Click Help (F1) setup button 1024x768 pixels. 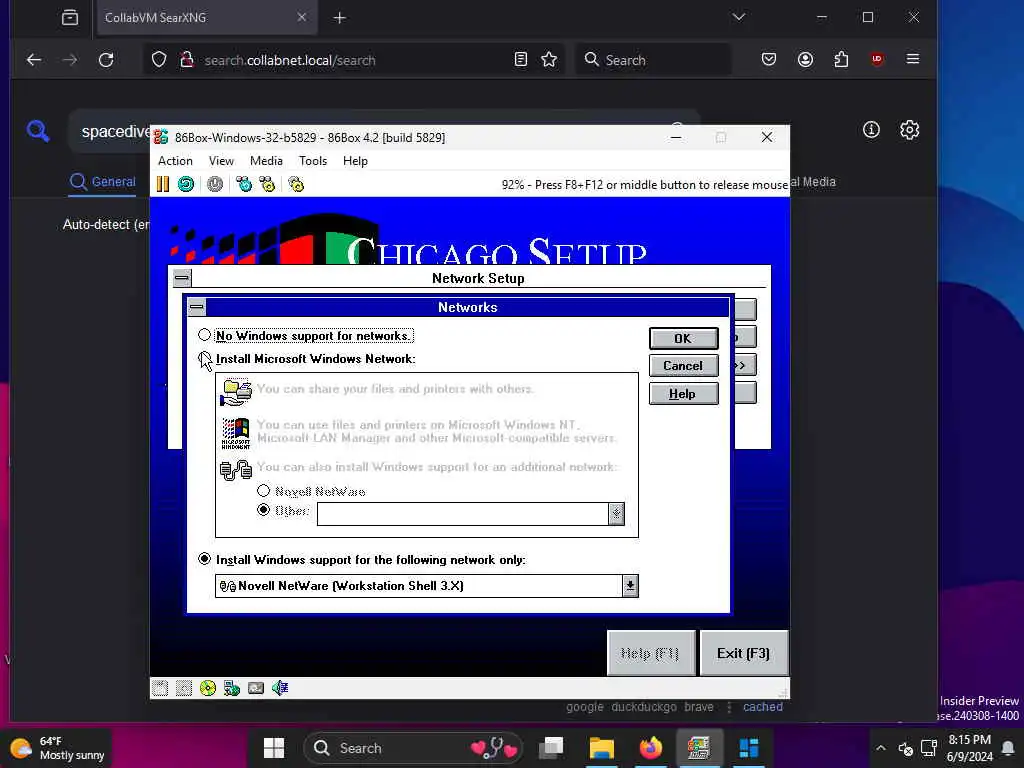[650, 653]
